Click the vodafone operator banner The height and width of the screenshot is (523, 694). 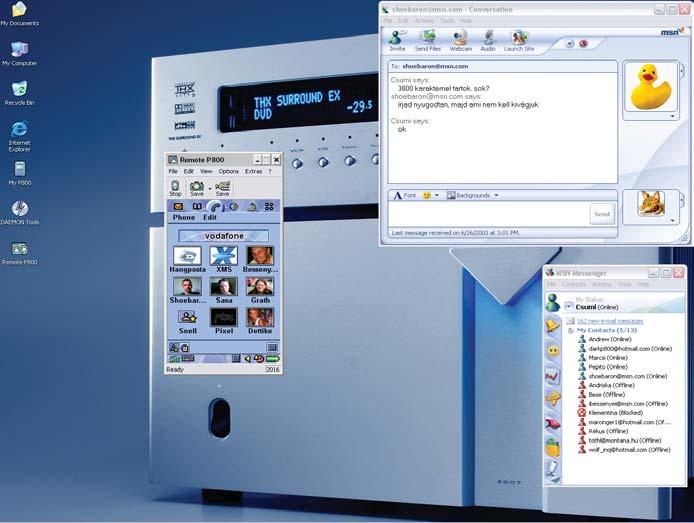(x=224, y=236)
